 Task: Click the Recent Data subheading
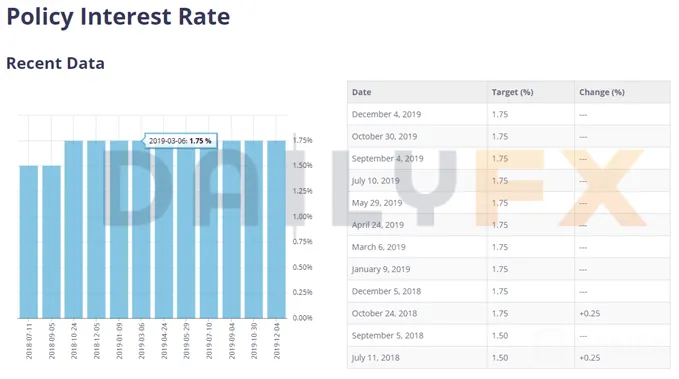pyautogui.click(x=55, y=63)
